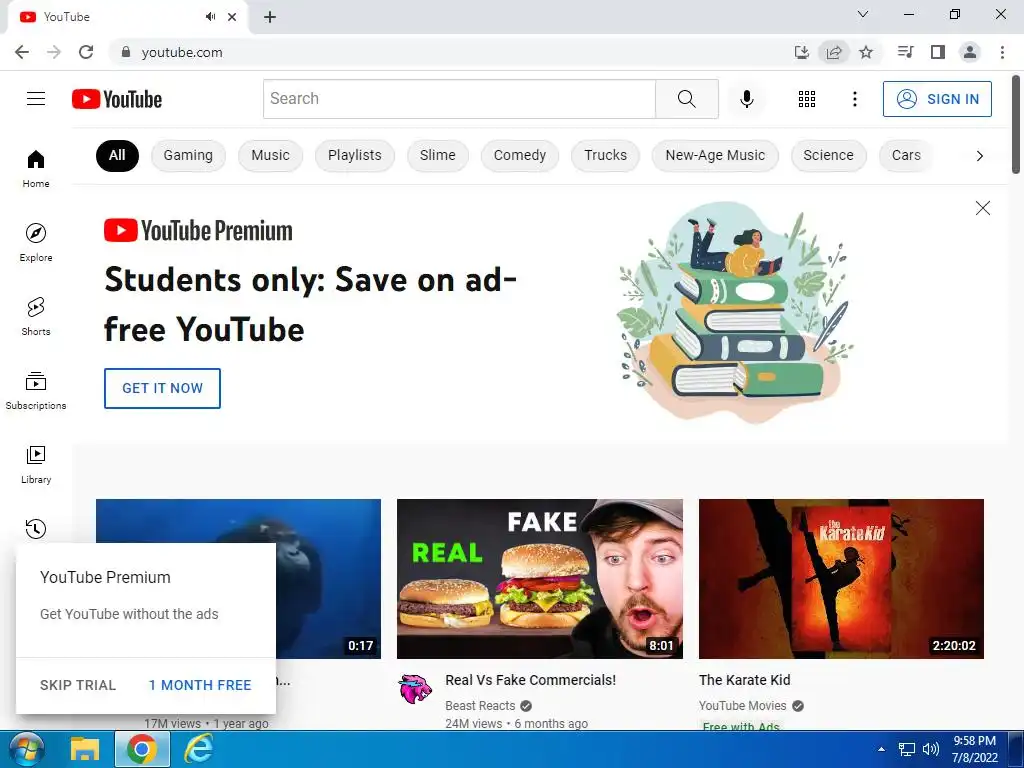Focus the YouTube search field
The image size is (1024, 768).
click(x=459, y=99)
